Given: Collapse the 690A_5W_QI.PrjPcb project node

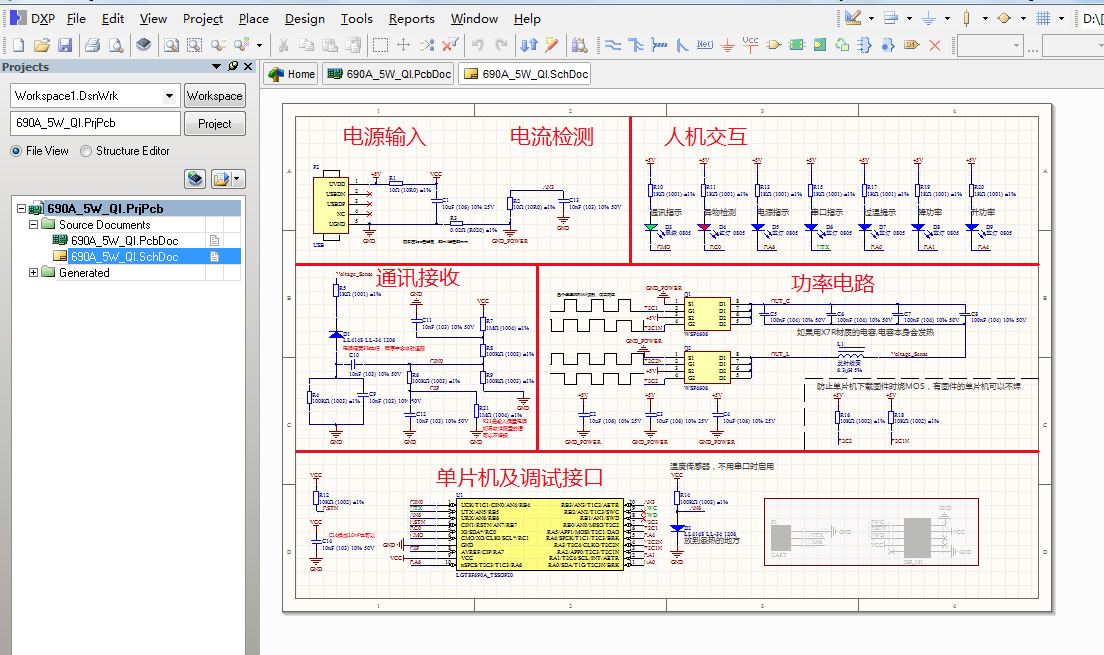Looking at the screenshot, I should (21, 208).
